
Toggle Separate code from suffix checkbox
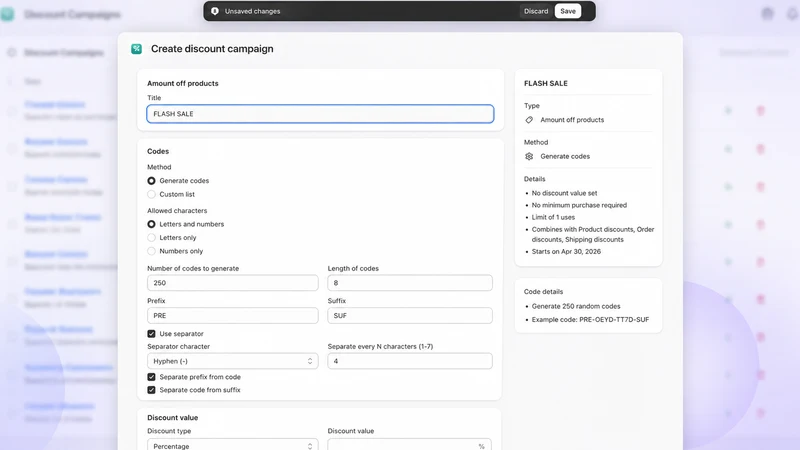(152, 390)
